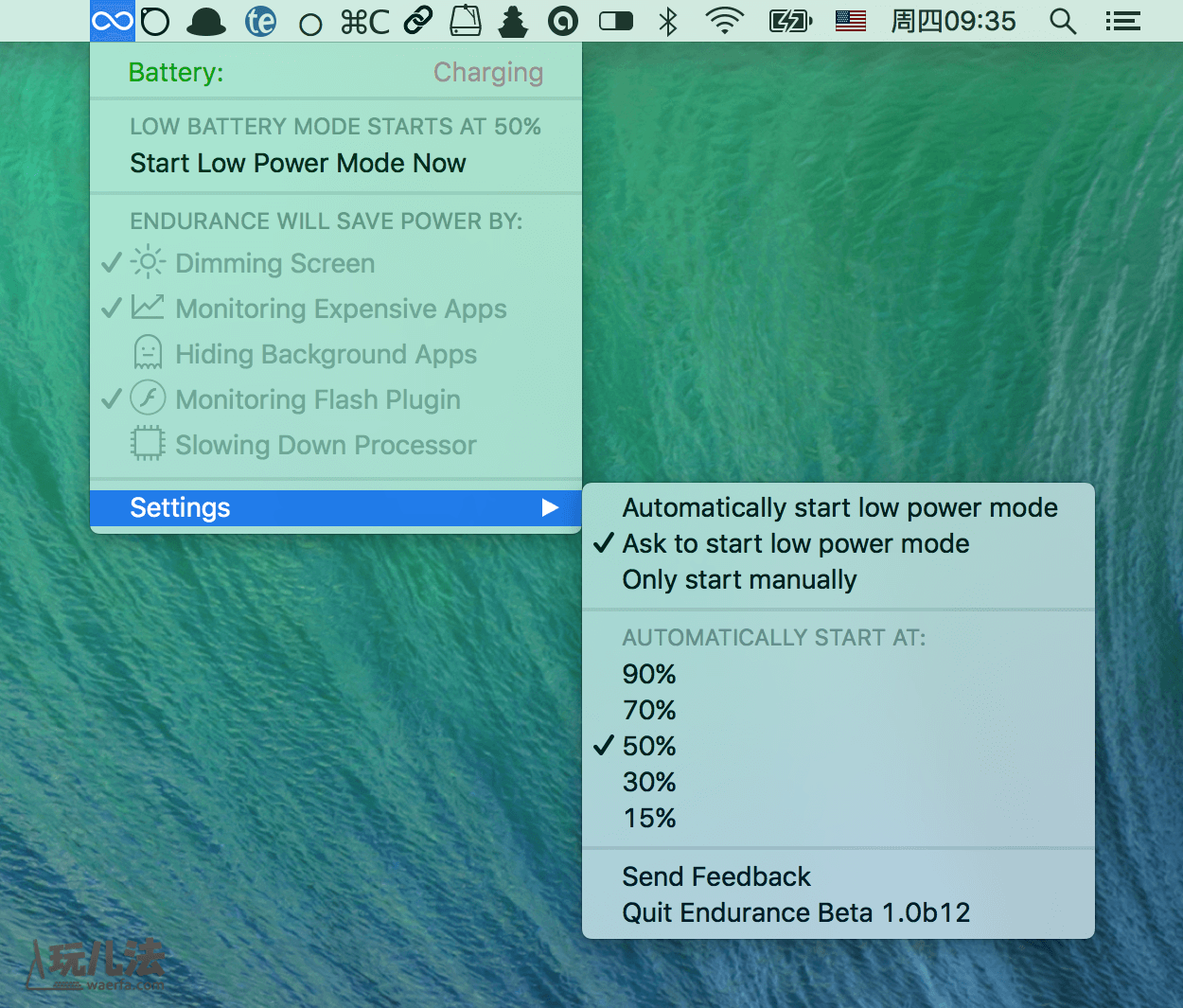1183x1008 pixels.
Task: Toggle Monitoring Expensive Apps option
Action: pos(336,309)
